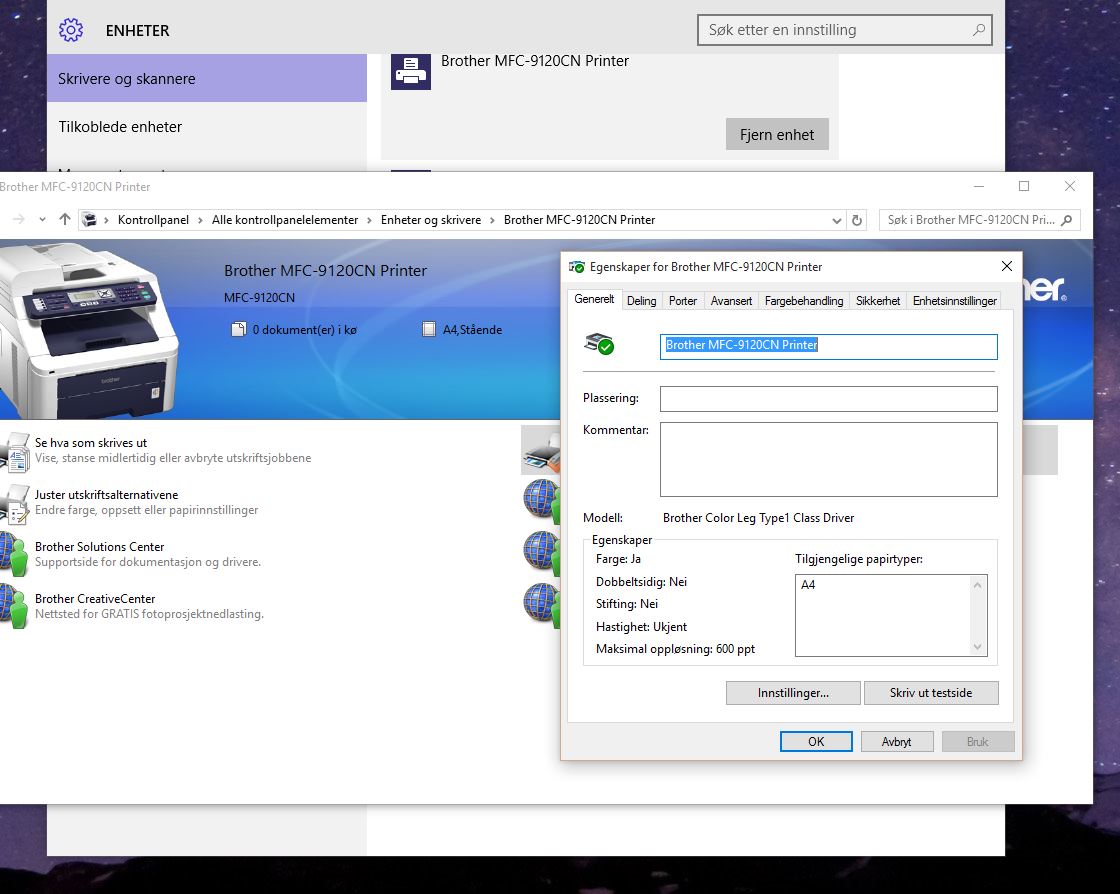This screenshot has height=894, width=1120.
Task: Click 'A4,Stående' paper setting text
Action: pyautogui.click(x=472, y=330)
